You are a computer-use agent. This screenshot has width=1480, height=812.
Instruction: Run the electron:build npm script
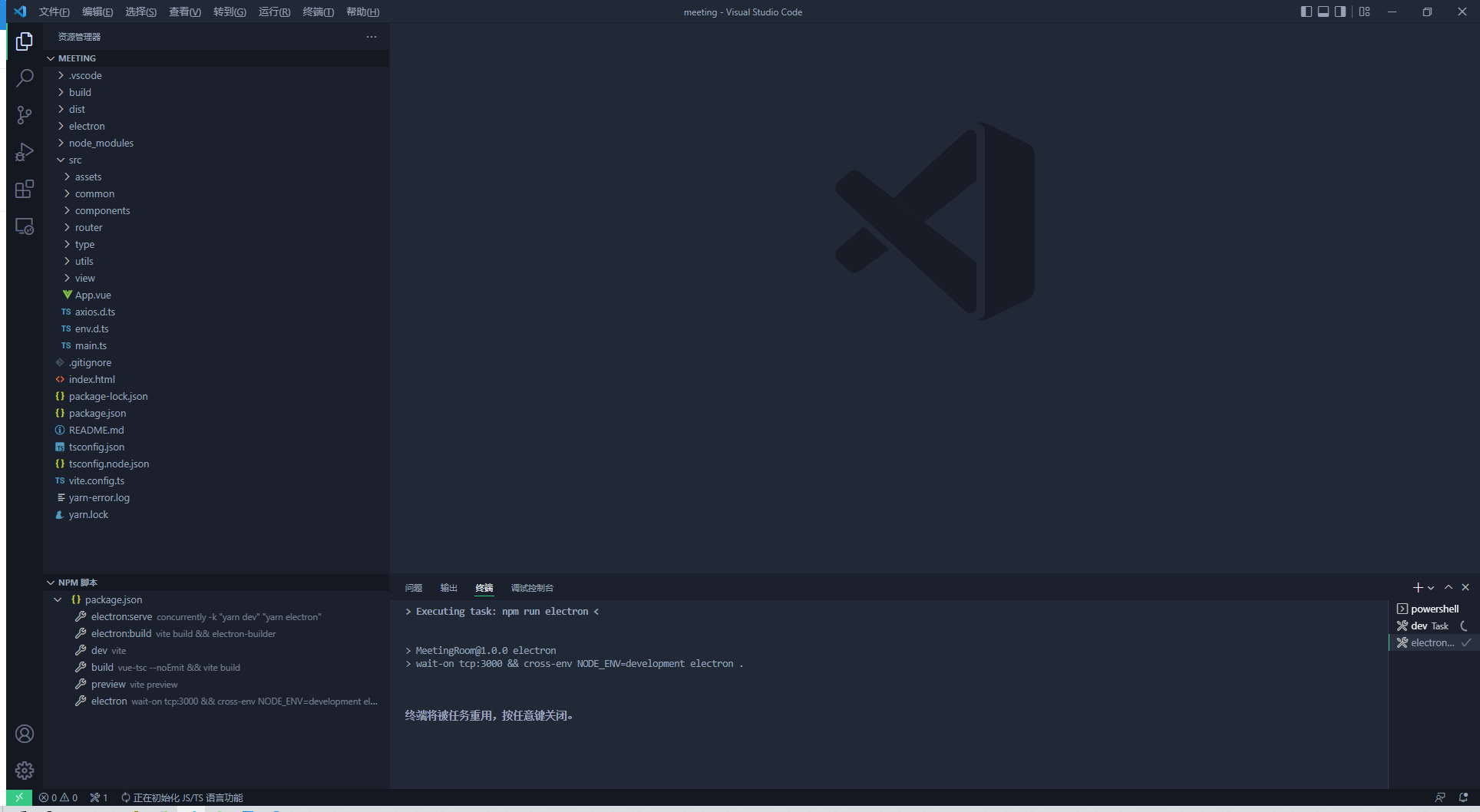[216, 633]
